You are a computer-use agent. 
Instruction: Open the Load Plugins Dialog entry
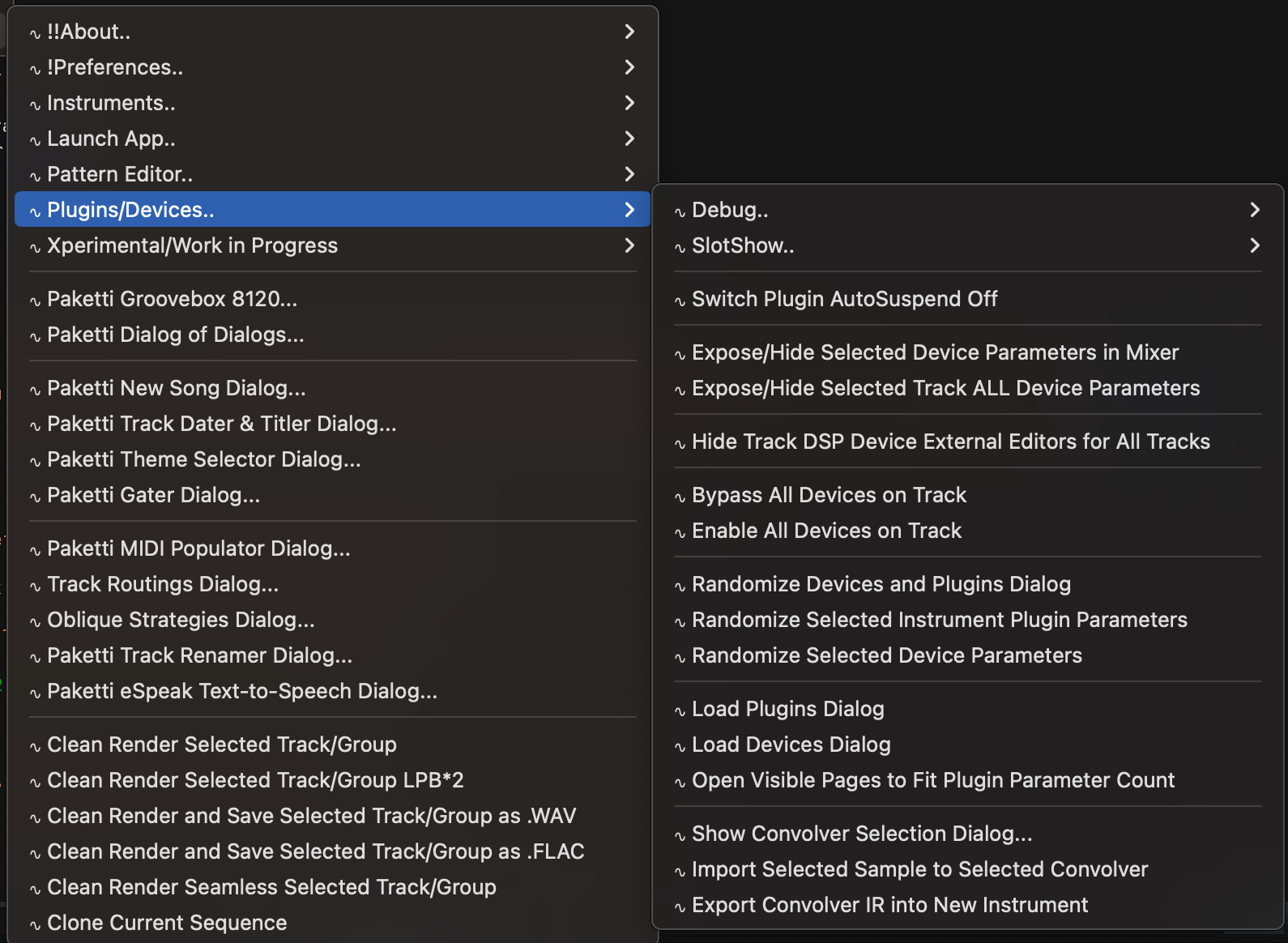coord(787,709)
